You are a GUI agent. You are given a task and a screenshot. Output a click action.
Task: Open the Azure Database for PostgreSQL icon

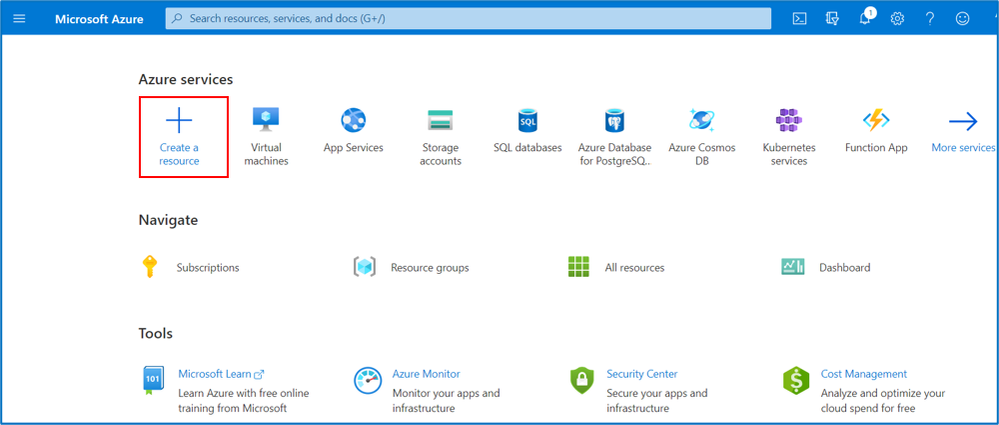coord(615,120)
